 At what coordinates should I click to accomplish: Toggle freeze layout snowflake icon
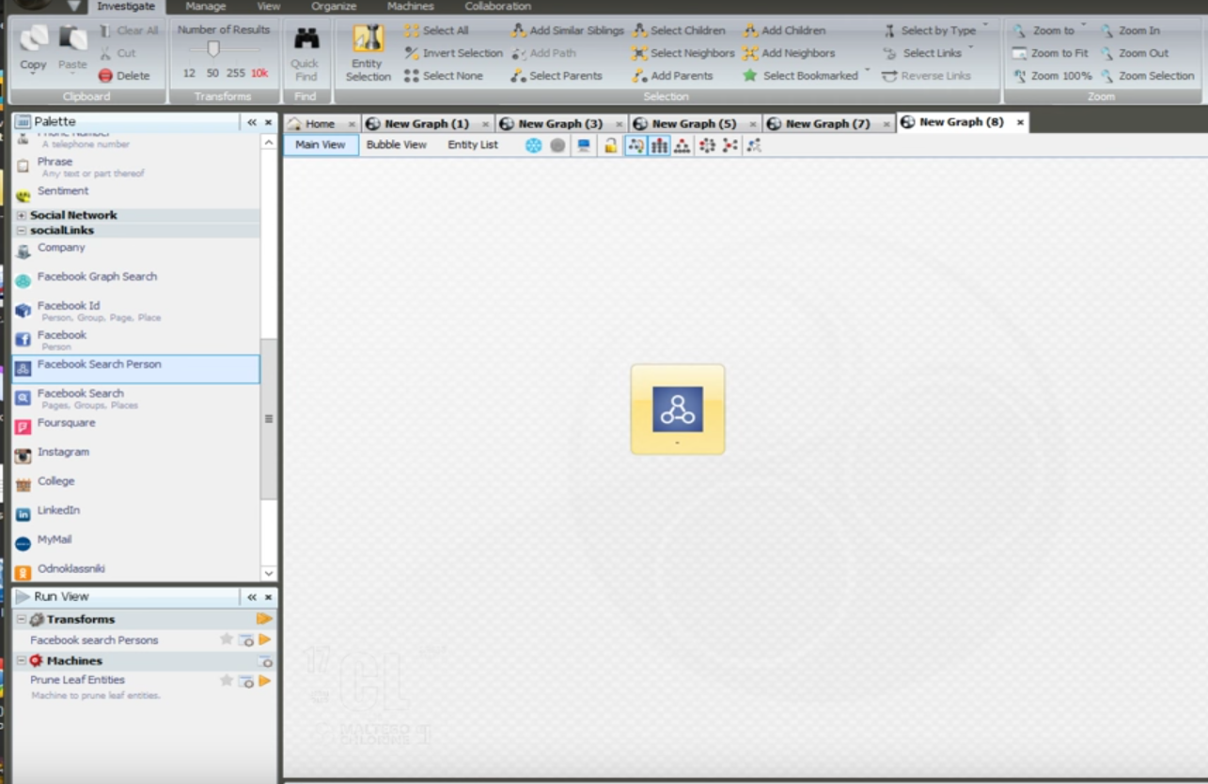click(534, 146)
